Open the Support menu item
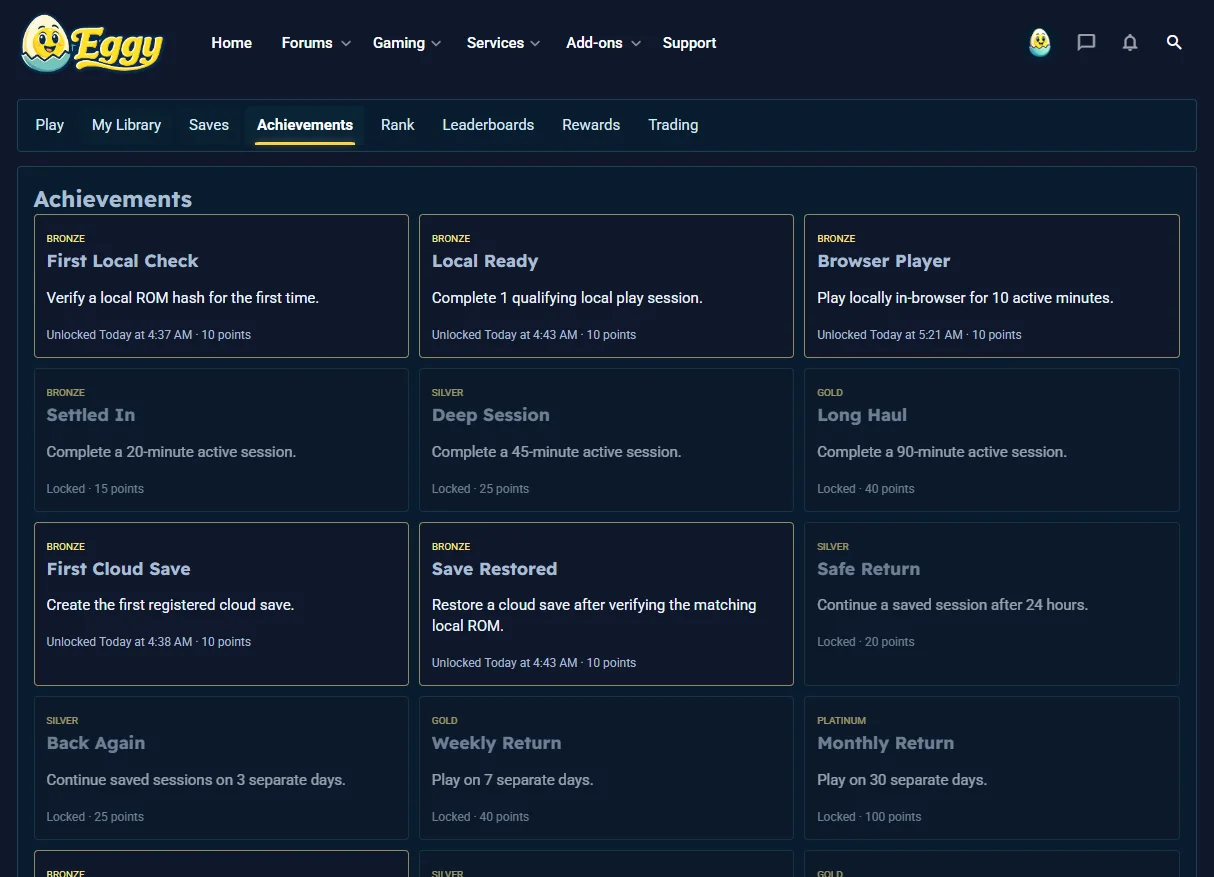 tap(690, 43)
